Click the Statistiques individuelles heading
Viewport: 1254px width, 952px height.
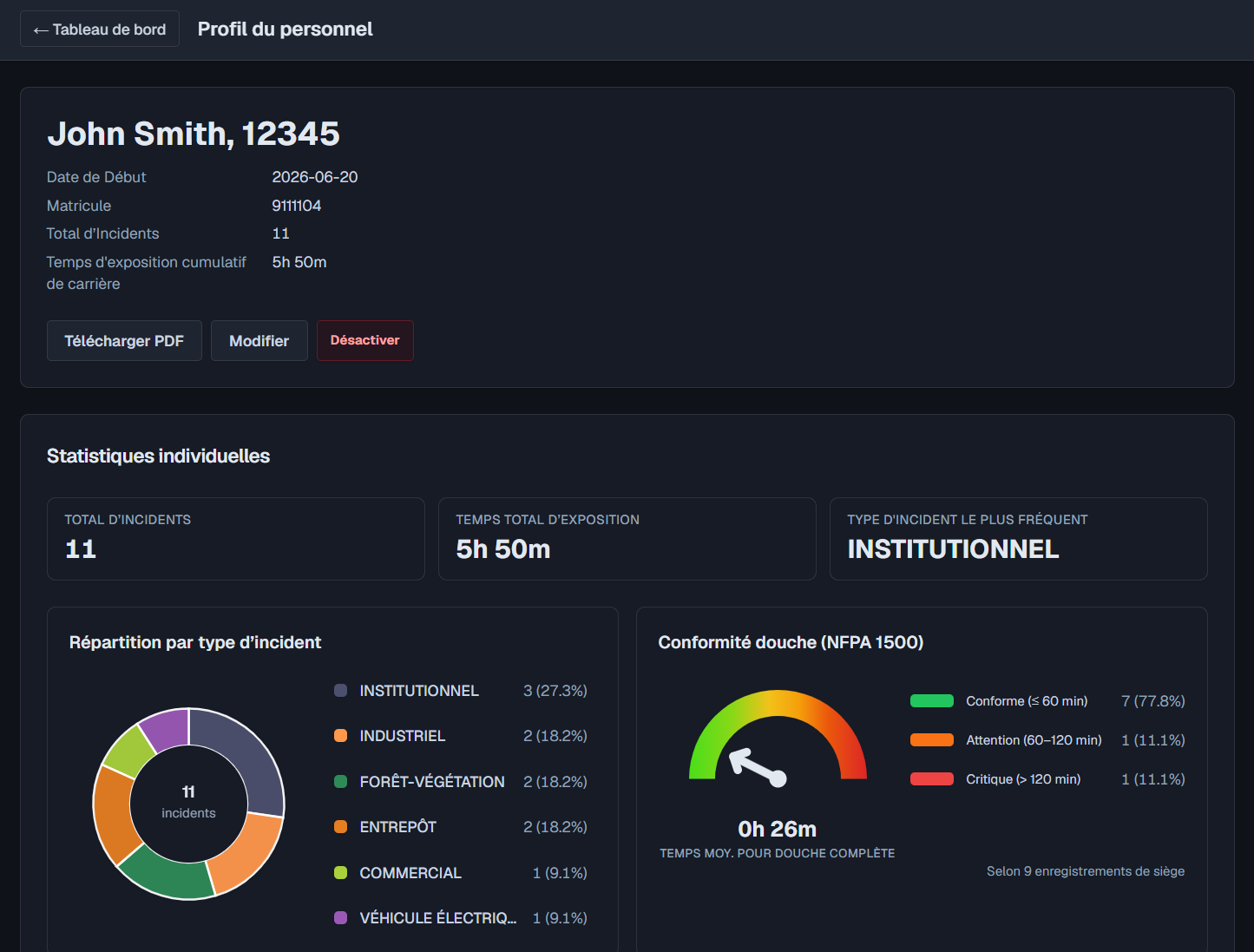point(159,456)
